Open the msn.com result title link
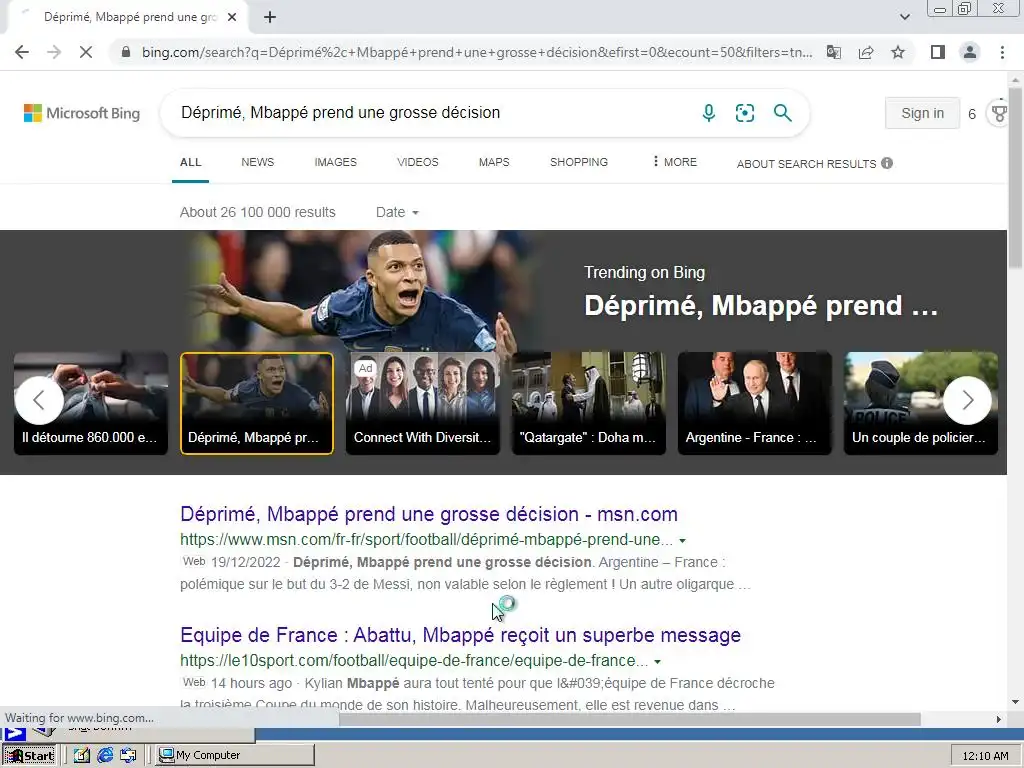1024x768 pixels. point(429,514)
